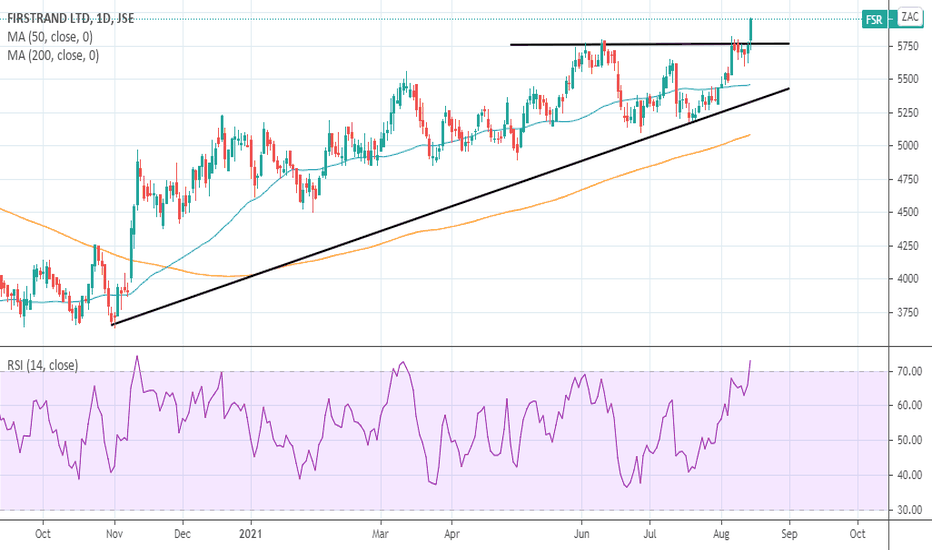The image size is (932, 550).
Task: Click the Nov time axis label
Action: pyautogui.click(x=114, y=533)
